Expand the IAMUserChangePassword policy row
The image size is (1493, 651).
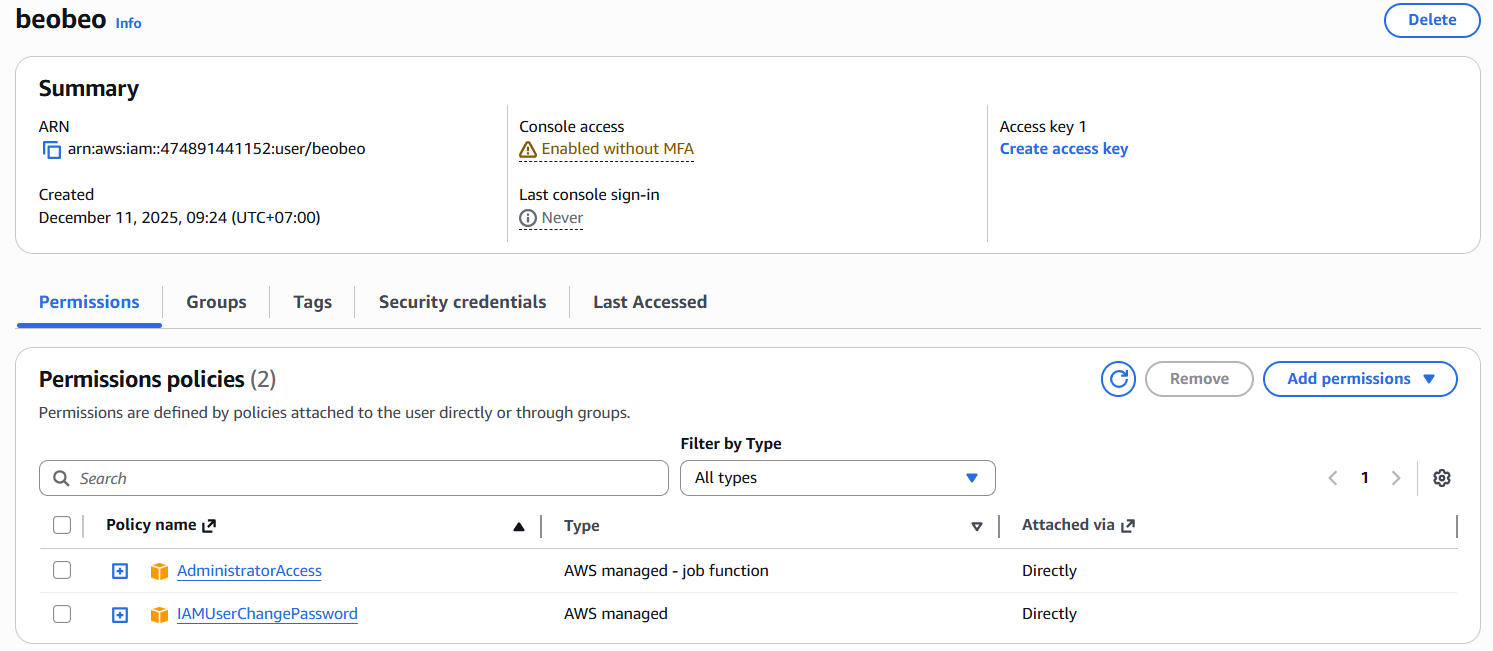tap(120, 615)
